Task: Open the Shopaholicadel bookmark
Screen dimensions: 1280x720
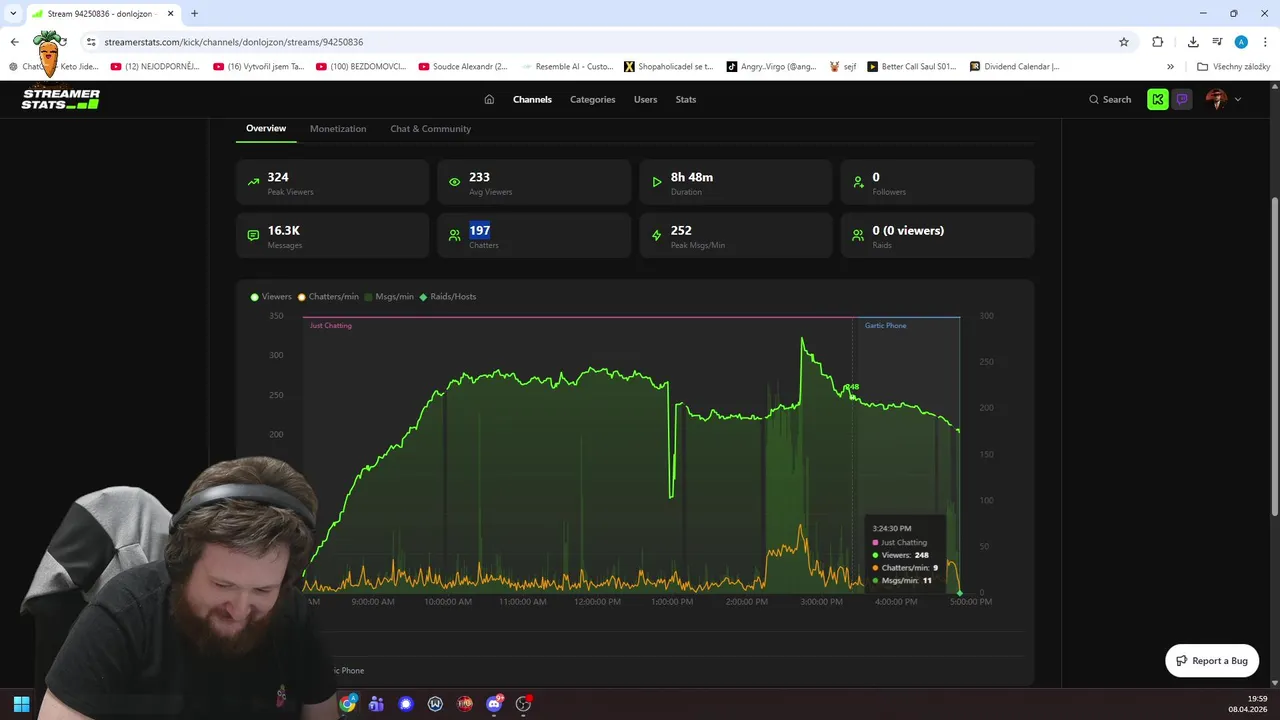Action: coord(668,67)
